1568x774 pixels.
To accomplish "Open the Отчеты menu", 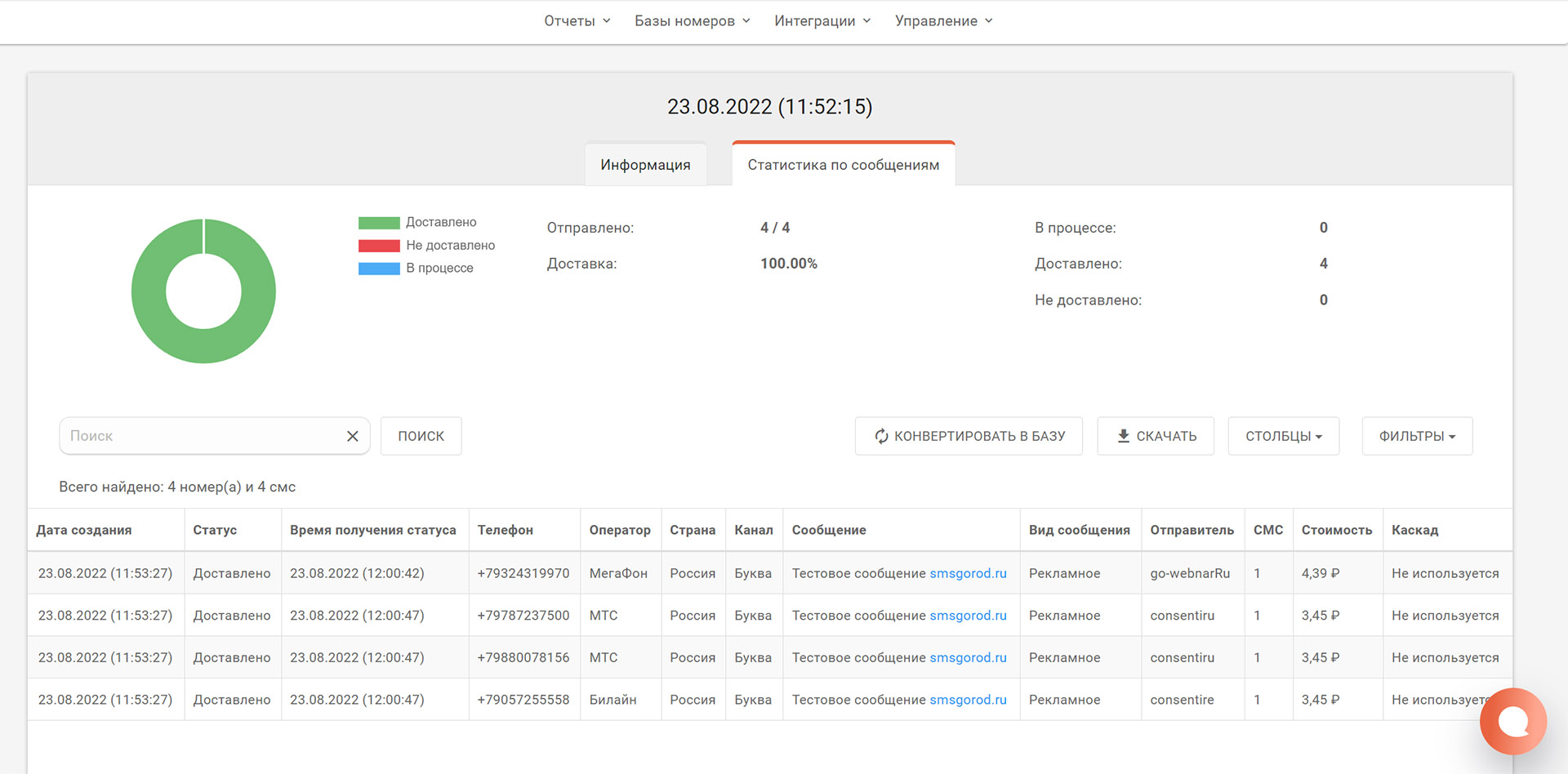I will 577,21.
